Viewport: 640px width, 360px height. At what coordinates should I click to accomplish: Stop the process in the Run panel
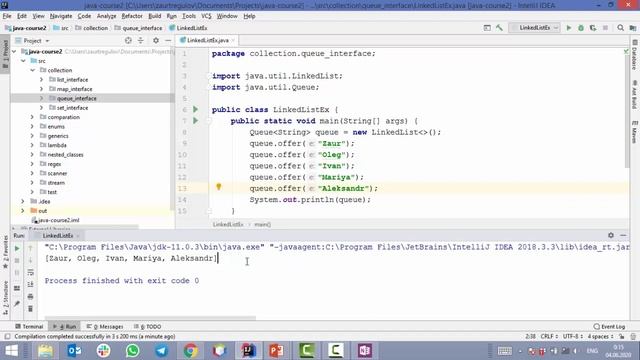point(17,260)
